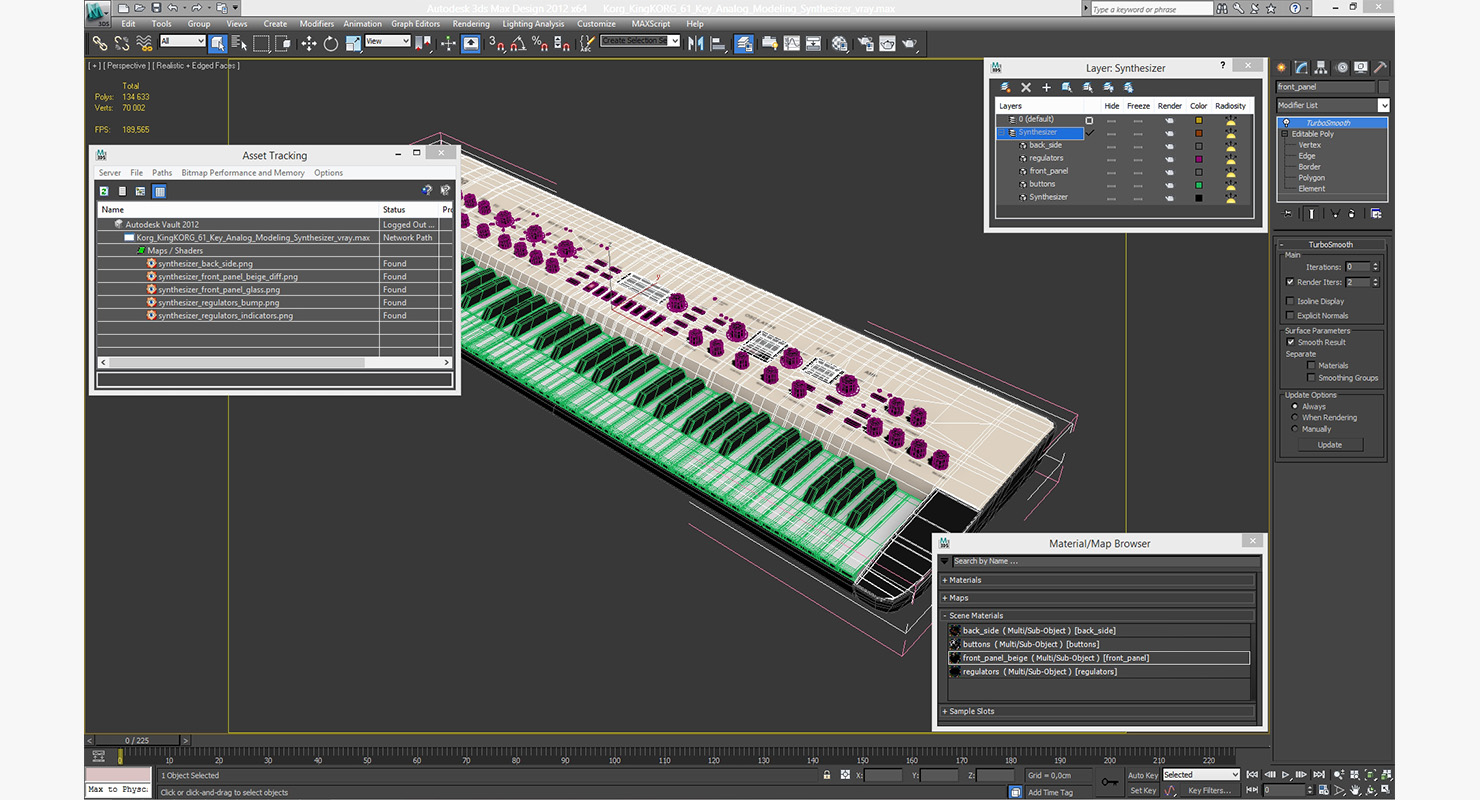
Task: Pick the Select and Scale tool
Action: click(353, 43)
